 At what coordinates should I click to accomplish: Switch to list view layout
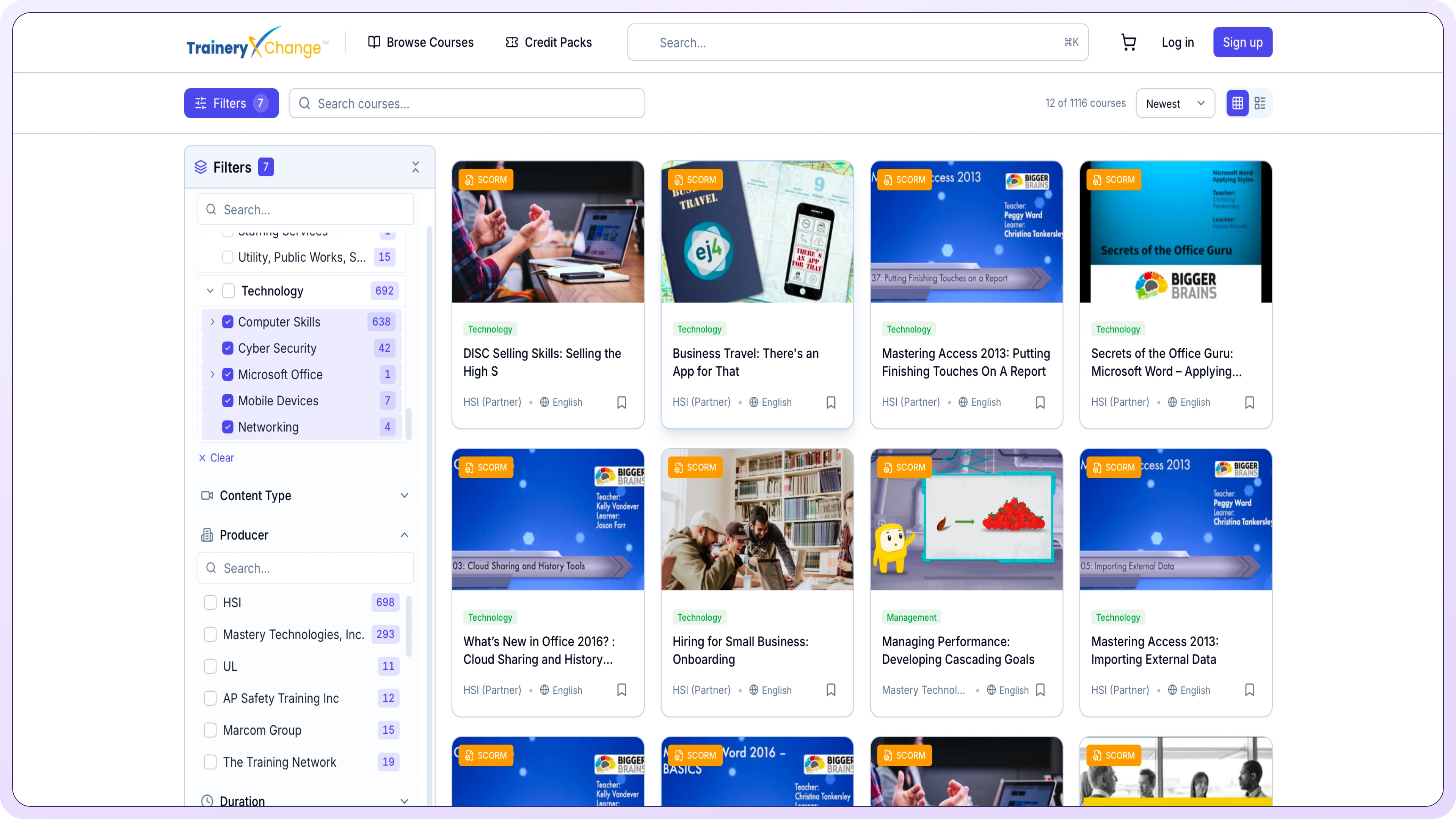[x=1260, y=104]
